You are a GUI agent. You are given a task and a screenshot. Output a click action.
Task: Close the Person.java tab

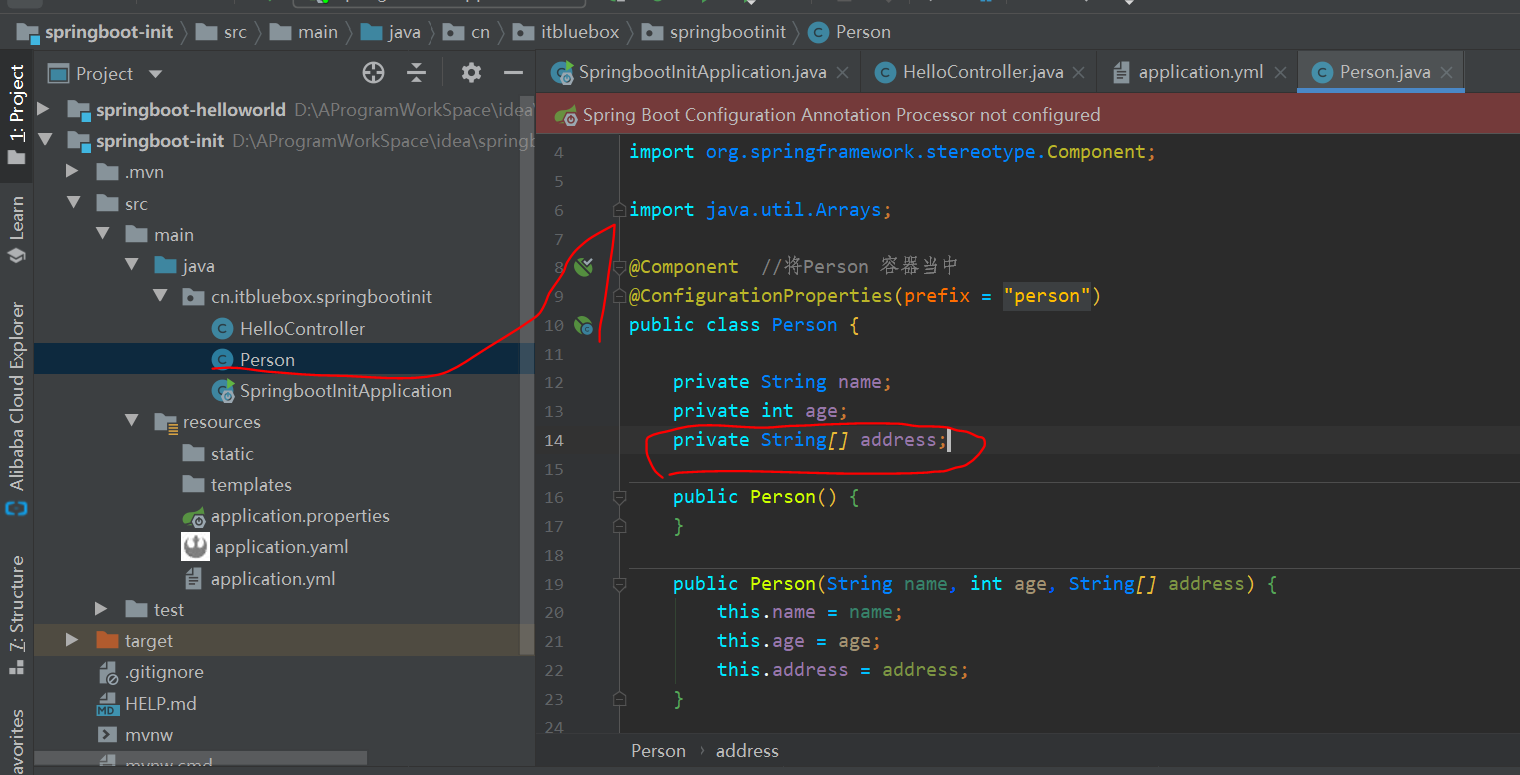pos(1446,73)
